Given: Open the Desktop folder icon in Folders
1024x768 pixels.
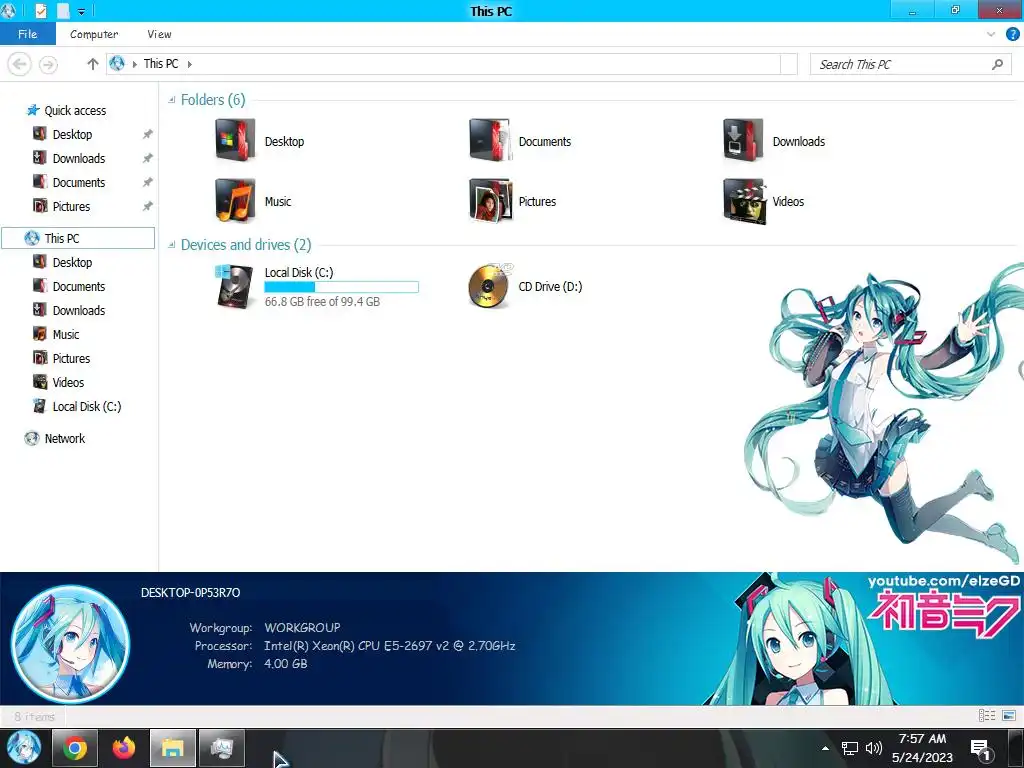Looking at the screenshot, I should pos(235,140).
